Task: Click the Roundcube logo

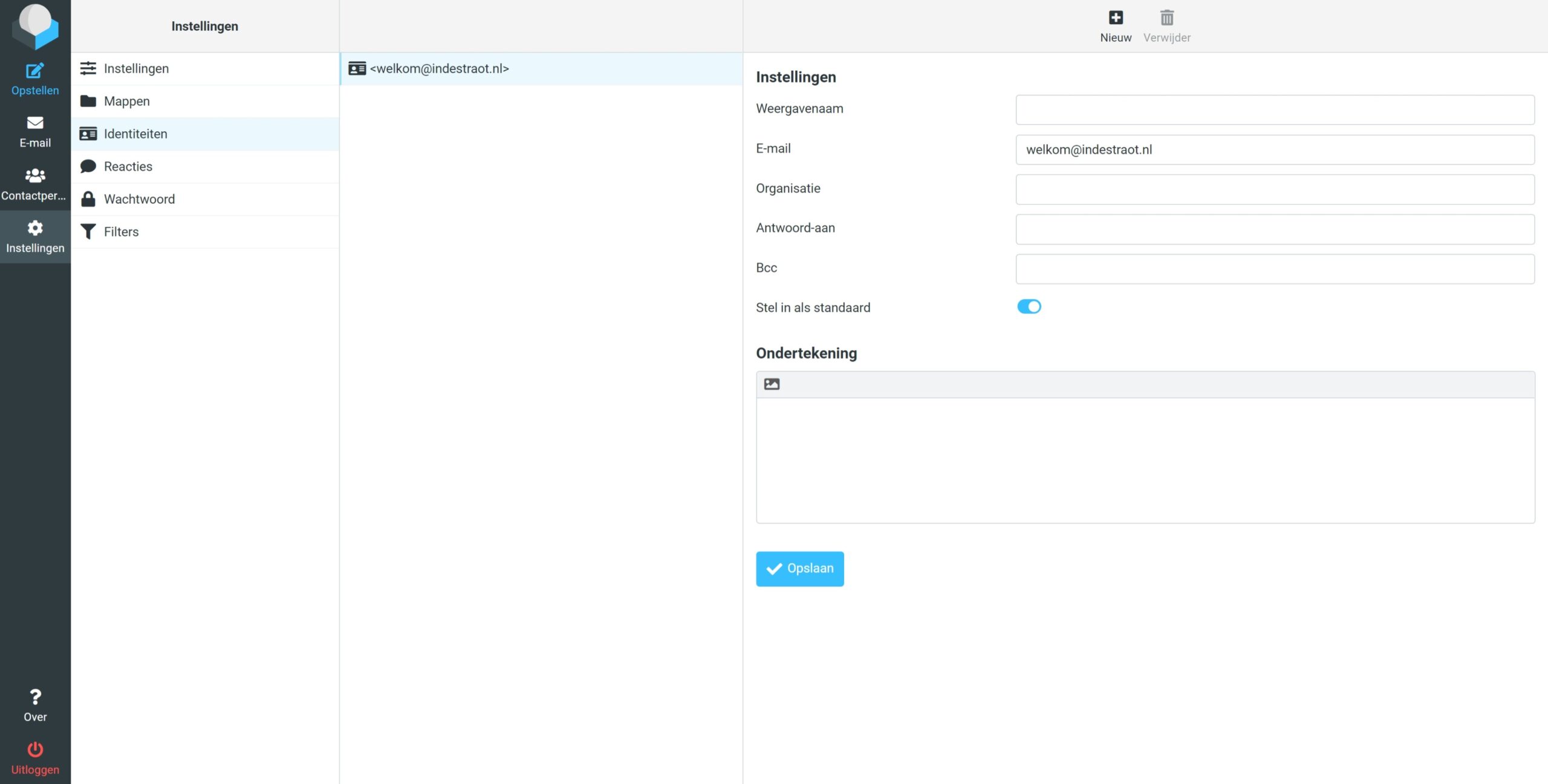Action: coord(35,25)
